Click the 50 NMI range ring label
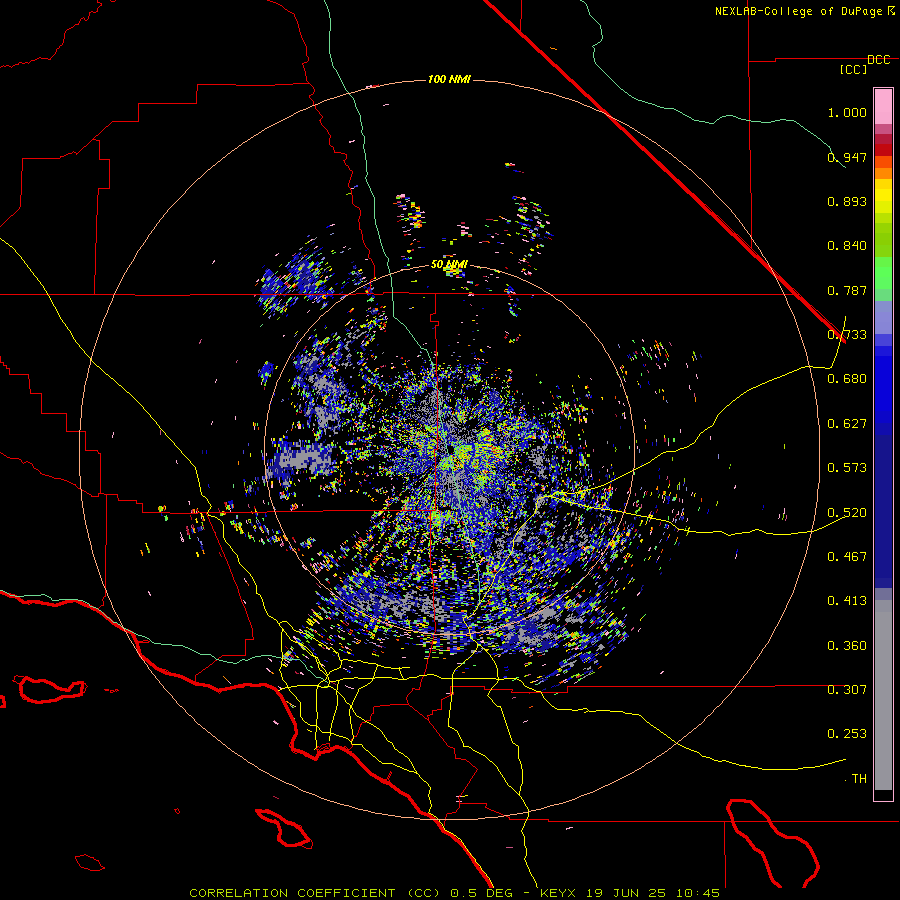This screenshot has width=900, height=900. (449, 265)
